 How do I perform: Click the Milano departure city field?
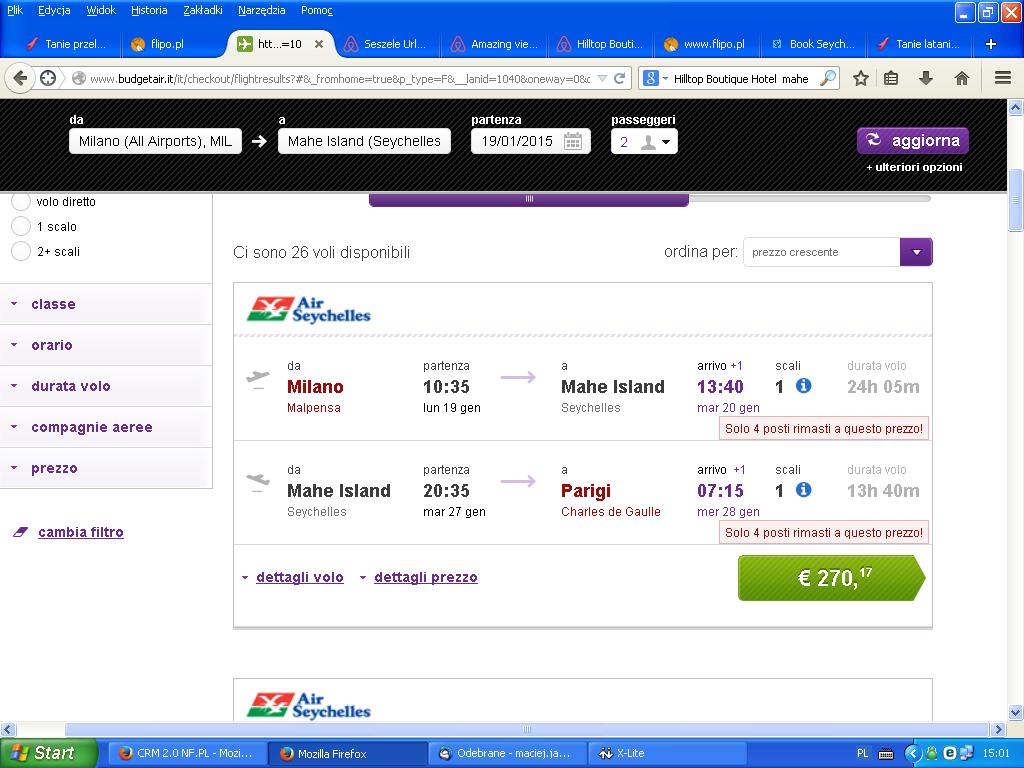pos(155,141)
